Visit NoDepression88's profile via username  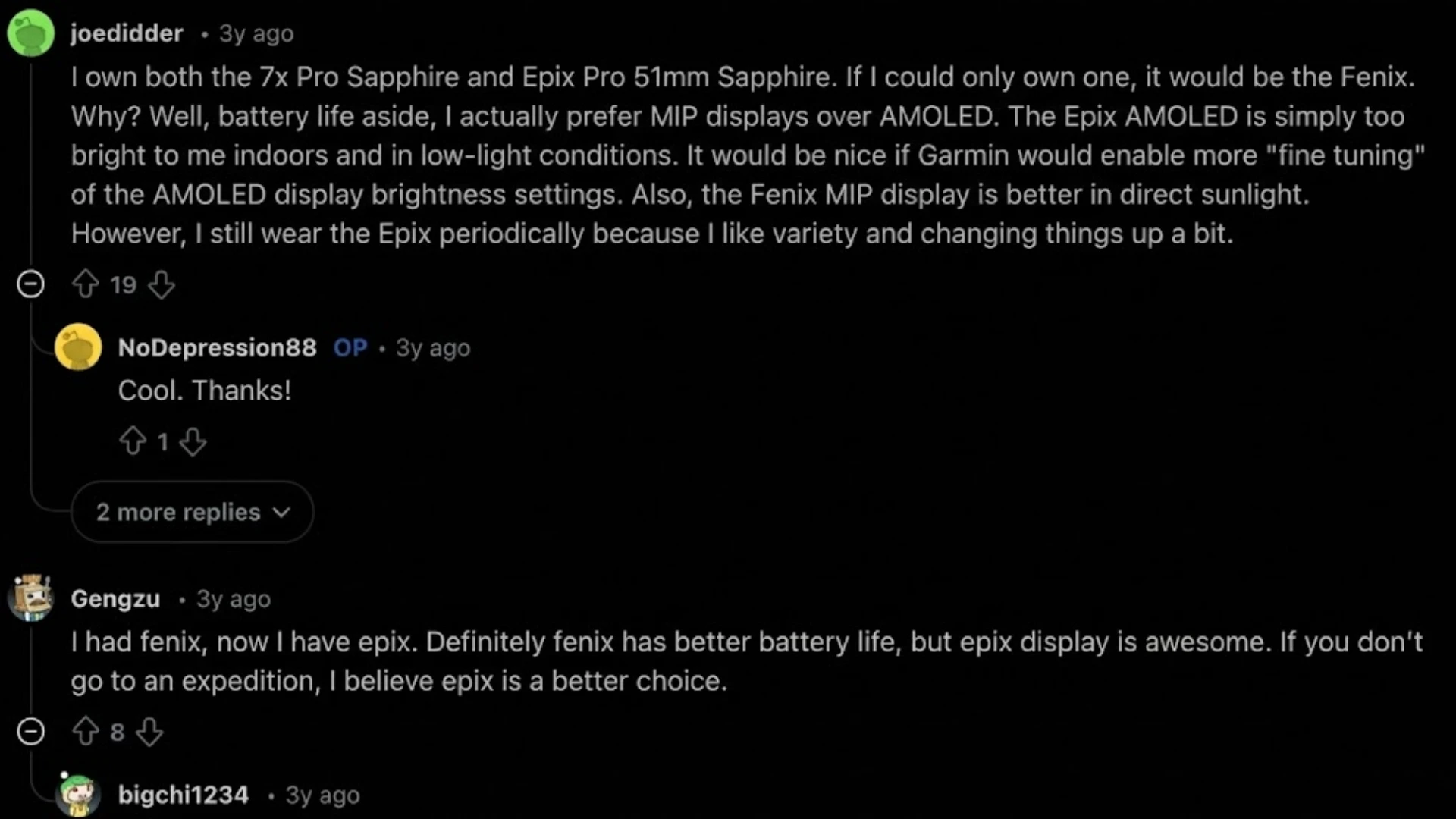tap(217, 348)
